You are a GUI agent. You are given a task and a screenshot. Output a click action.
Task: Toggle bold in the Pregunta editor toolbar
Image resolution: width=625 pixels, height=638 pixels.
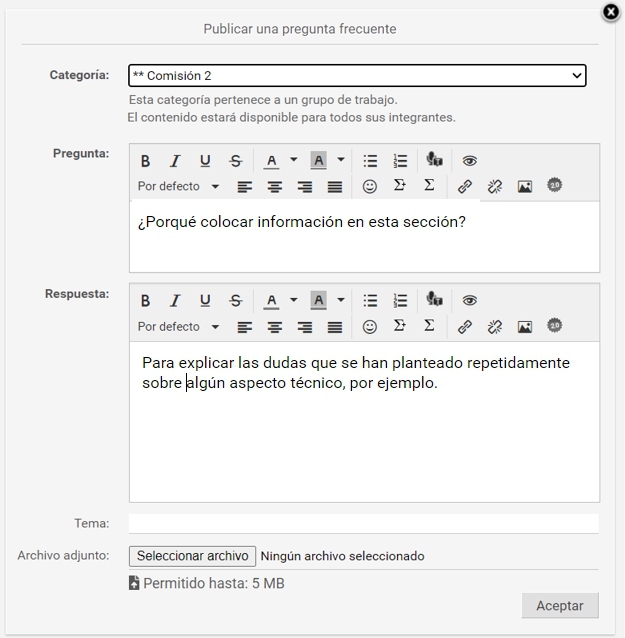(145, 161)
